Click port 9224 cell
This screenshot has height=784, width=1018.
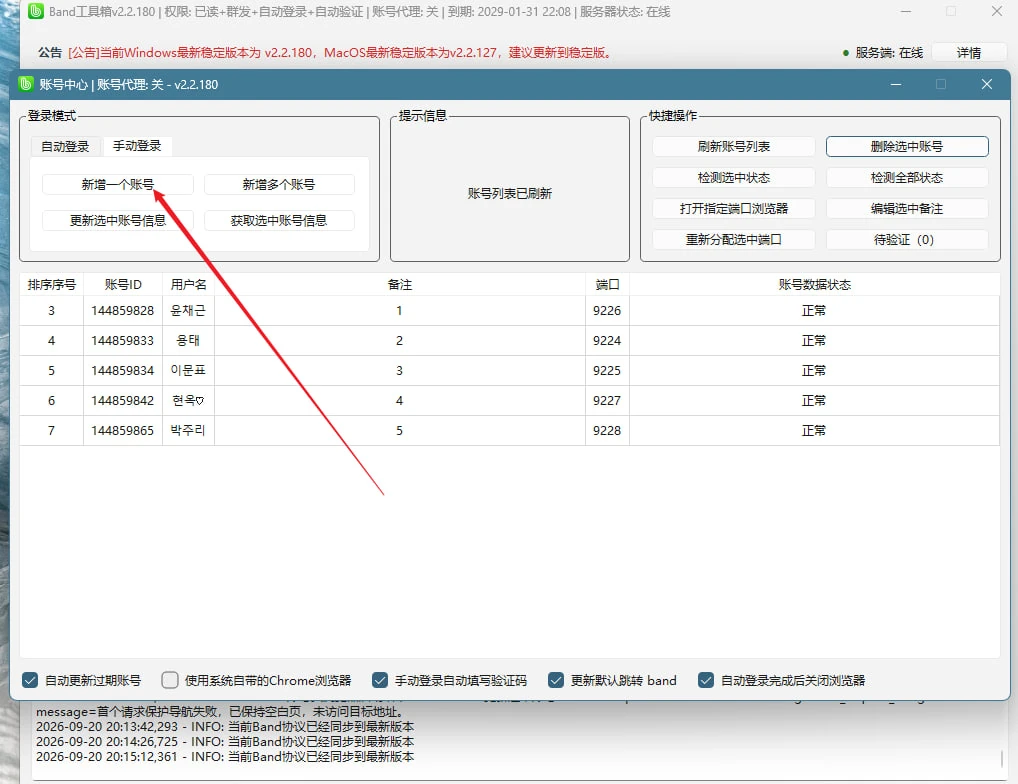coord(607,341)
